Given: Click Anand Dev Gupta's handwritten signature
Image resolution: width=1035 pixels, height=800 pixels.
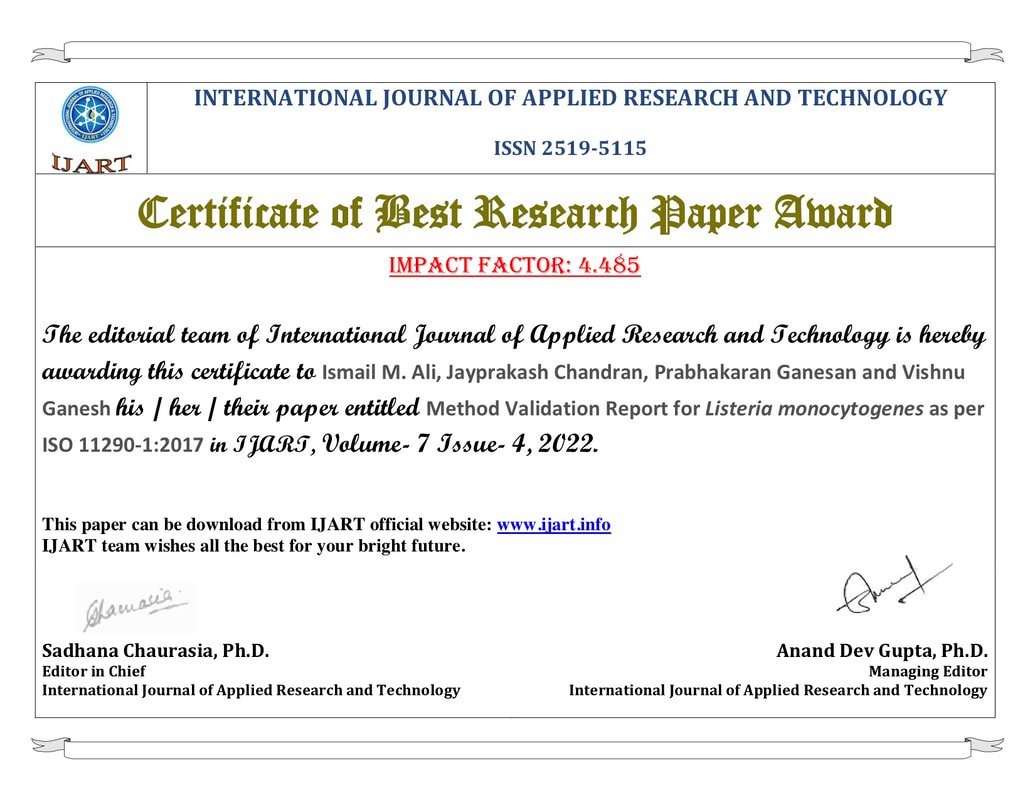Looking at the screenshot, I should click(894, 585).
